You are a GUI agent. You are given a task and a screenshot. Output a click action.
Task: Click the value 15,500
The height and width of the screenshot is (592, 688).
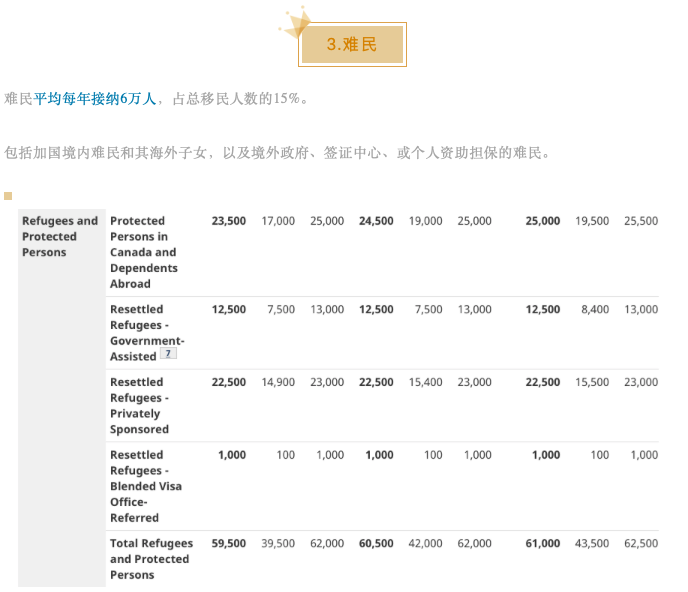click(x=592, y=382)
